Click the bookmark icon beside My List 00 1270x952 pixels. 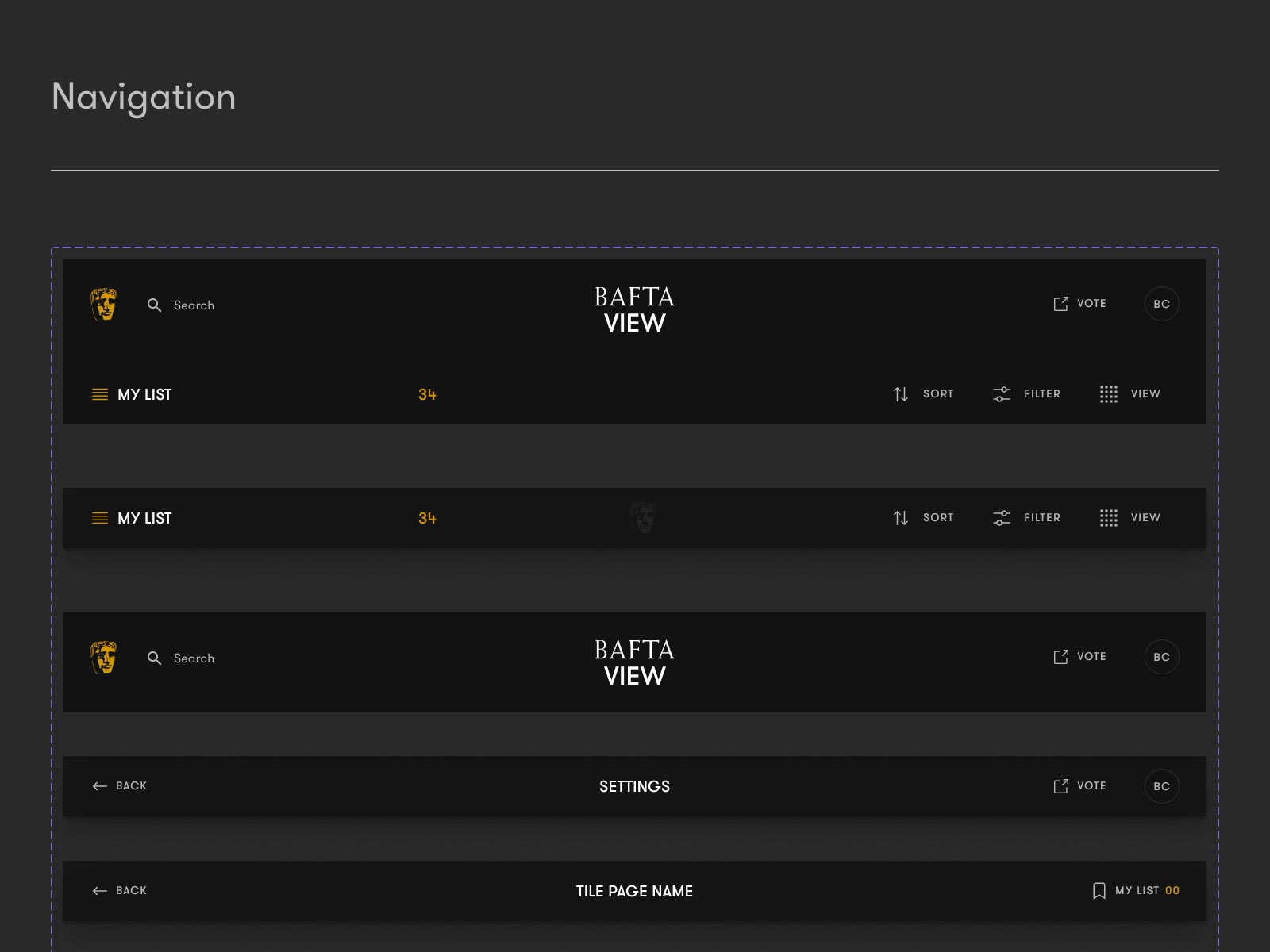click(1099, 891)
